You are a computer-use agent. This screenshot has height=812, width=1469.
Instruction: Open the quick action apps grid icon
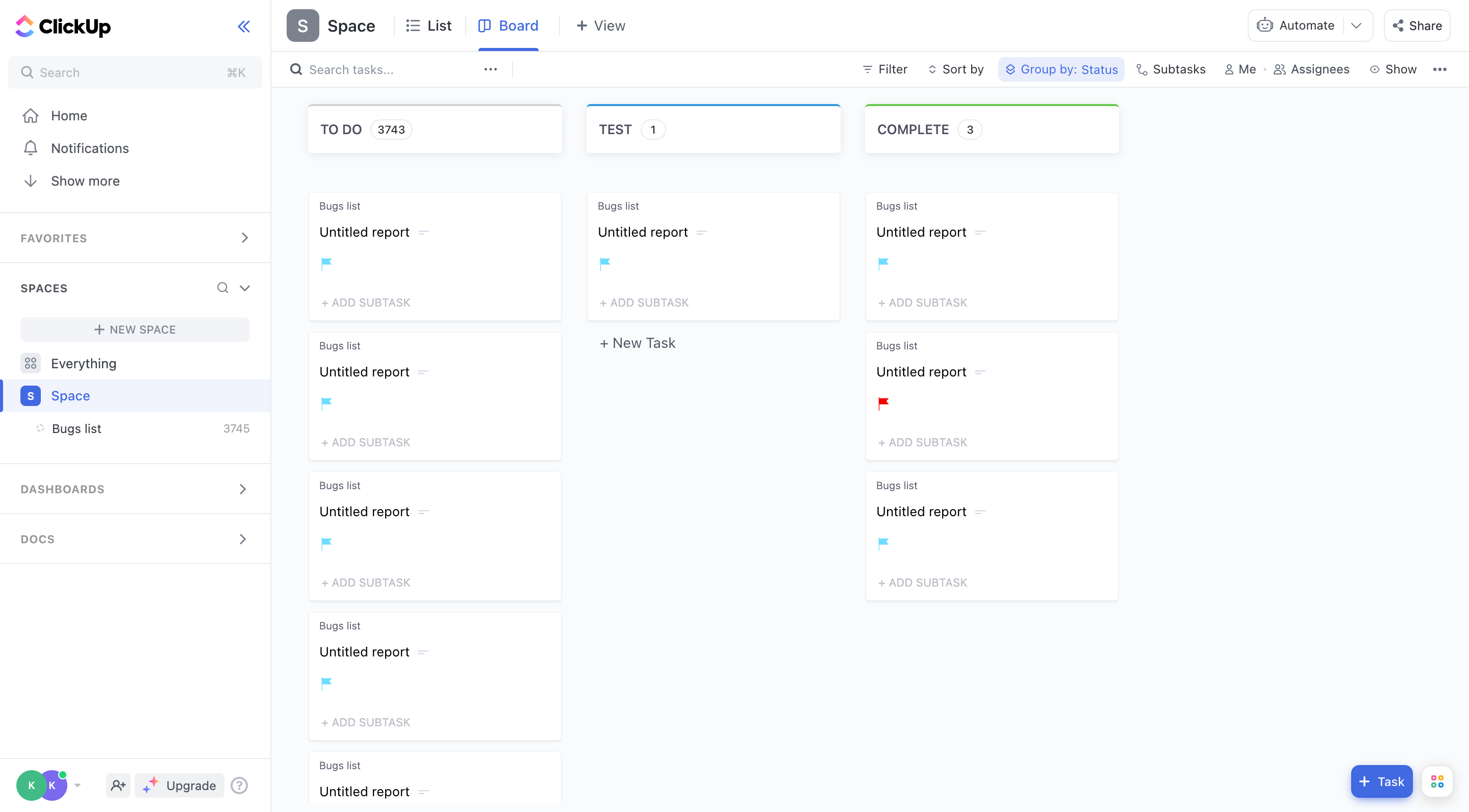pyautogui.click(x=1437, y=781)
